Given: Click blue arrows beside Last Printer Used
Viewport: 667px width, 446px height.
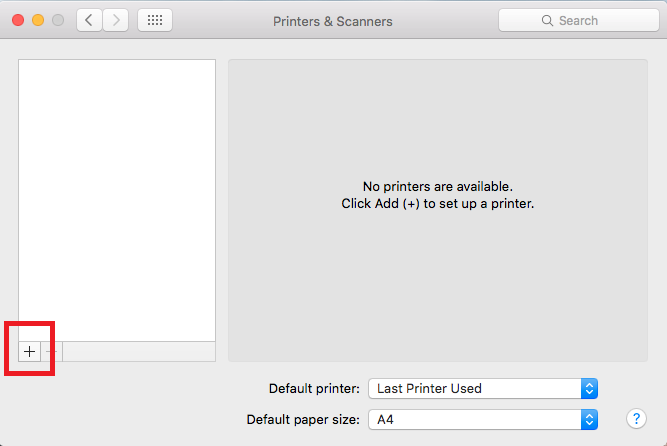Looking at the screenshot, I should pyautogui.click(x=590, y=389).
